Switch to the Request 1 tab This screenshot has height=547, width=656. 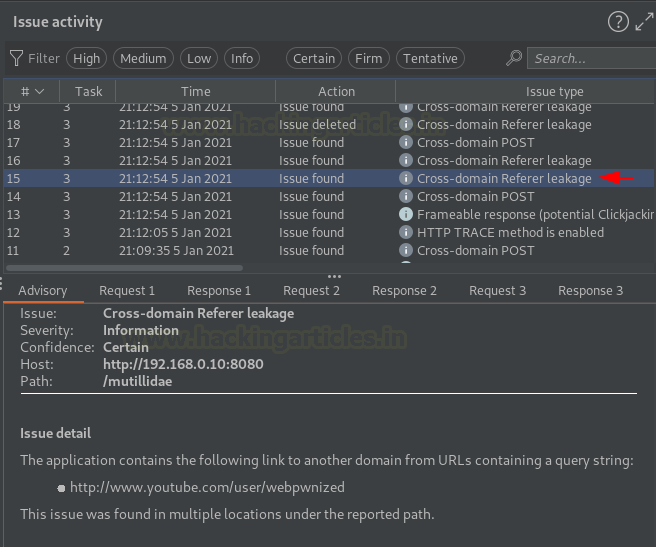pyautogui.click(x=127, y=291)
